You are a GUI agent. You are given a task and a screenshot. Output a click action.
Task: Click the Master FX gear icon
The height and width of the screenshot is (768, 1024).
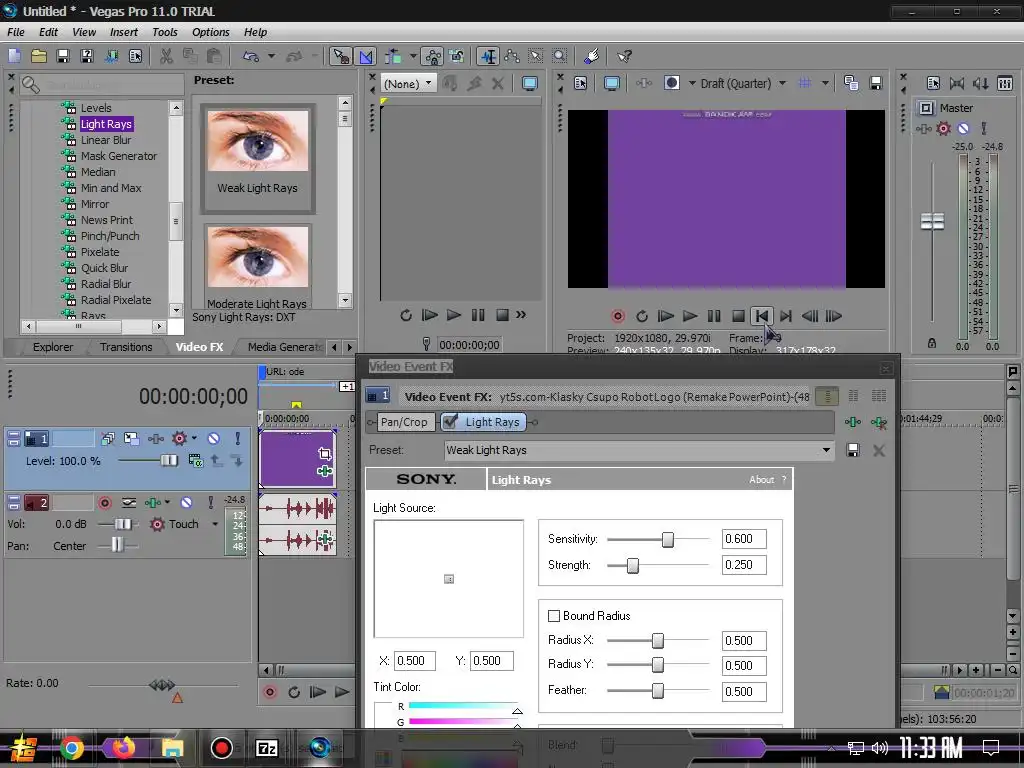[943, 129]
